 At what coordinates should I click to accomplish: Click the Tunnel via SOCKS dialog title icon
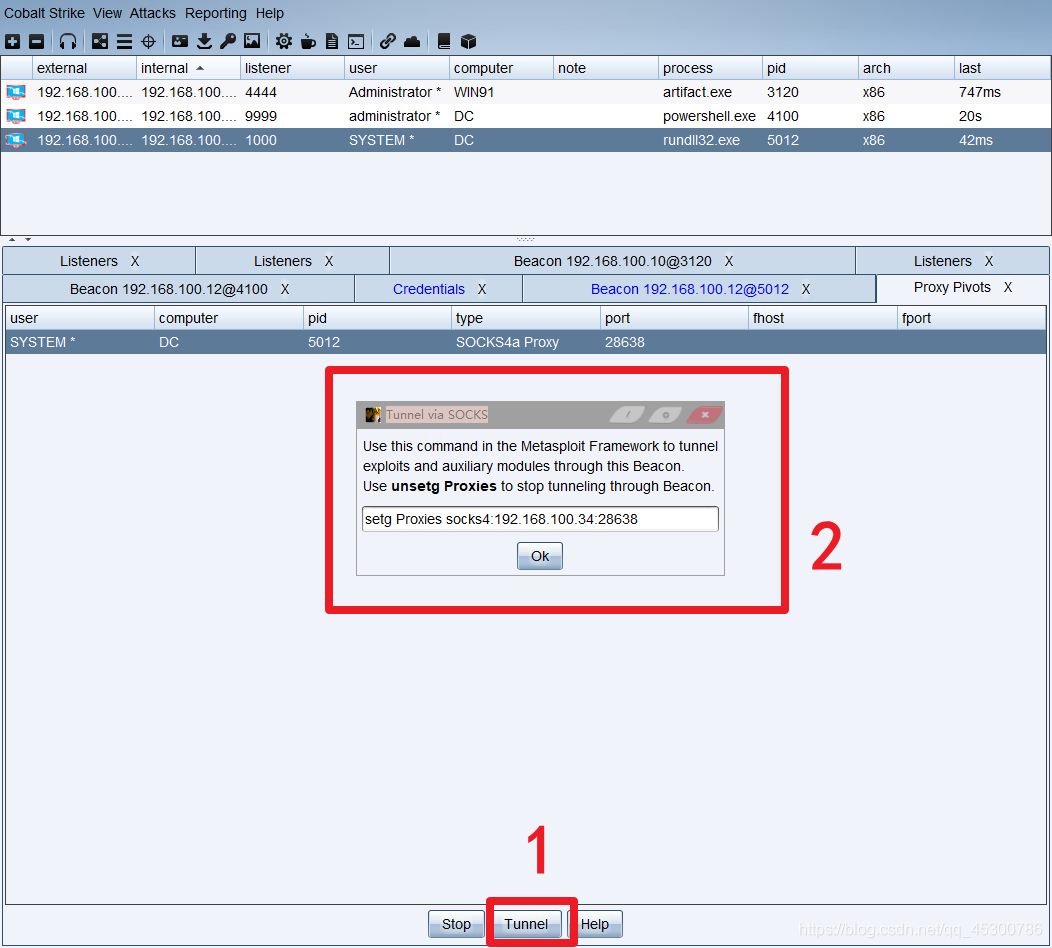click(373, 415)
